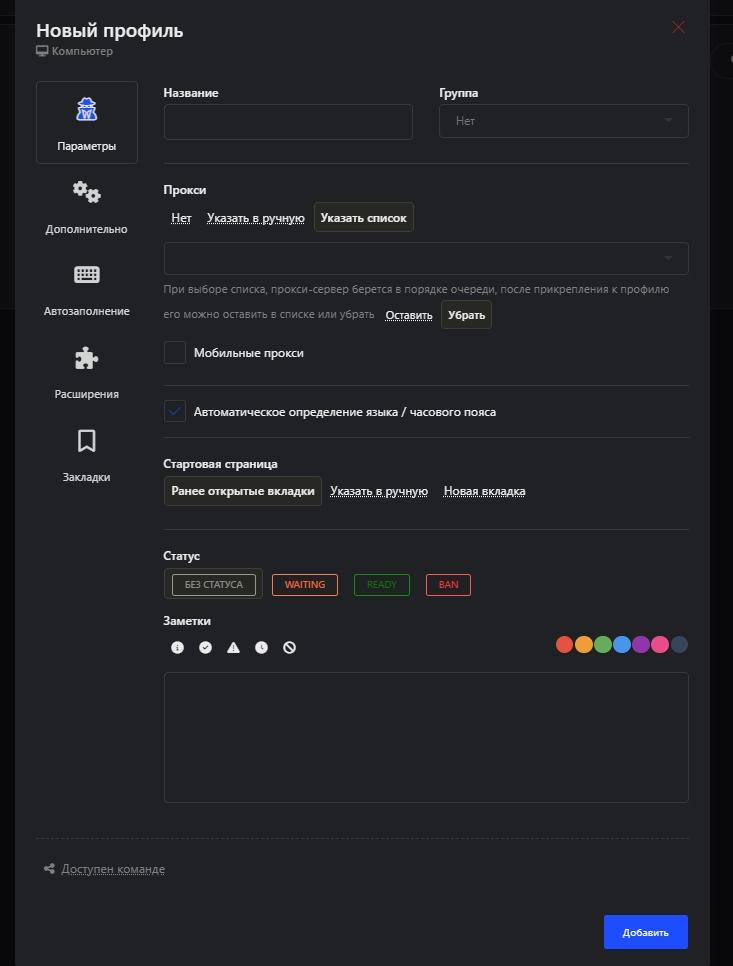Screen dimensions: 733x966
Task: Focus the Название input field
Action: 288,122
